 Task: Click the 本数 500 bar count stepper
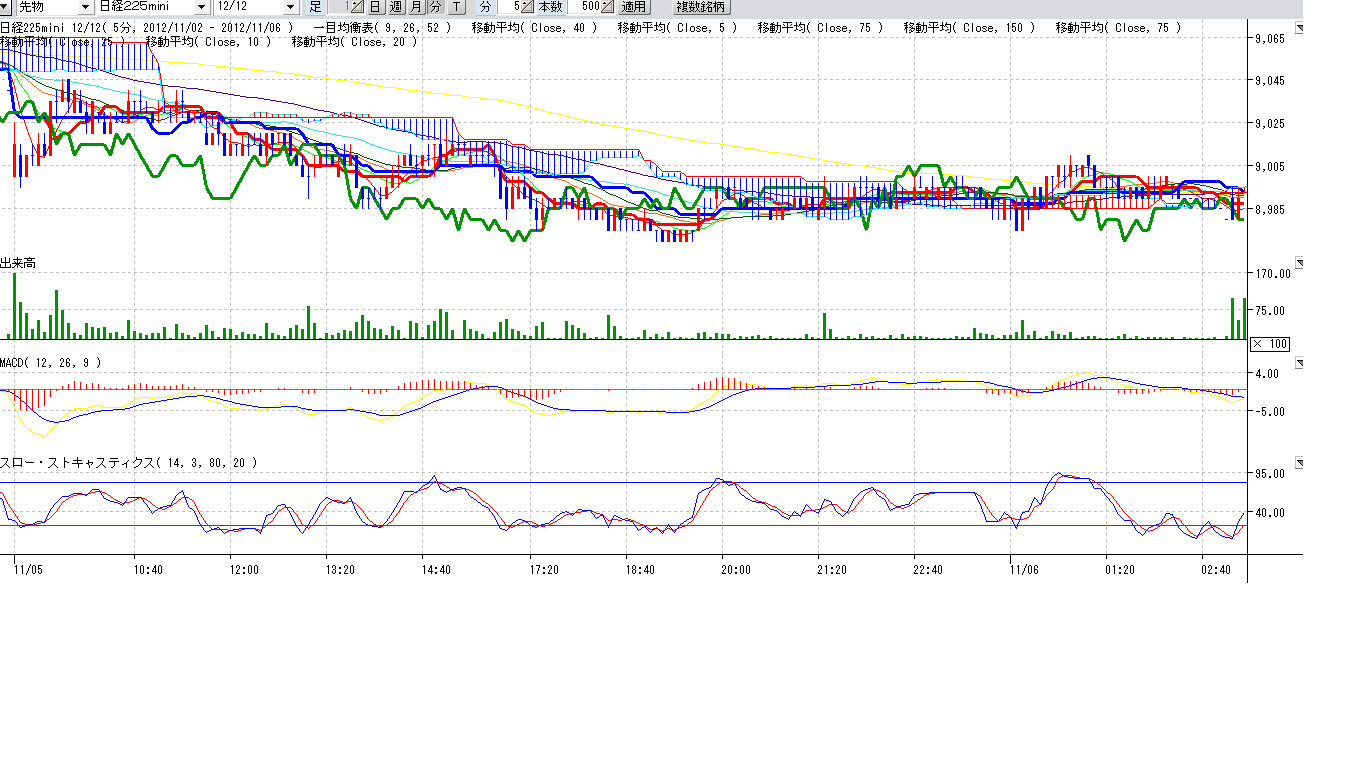(607, 7)
